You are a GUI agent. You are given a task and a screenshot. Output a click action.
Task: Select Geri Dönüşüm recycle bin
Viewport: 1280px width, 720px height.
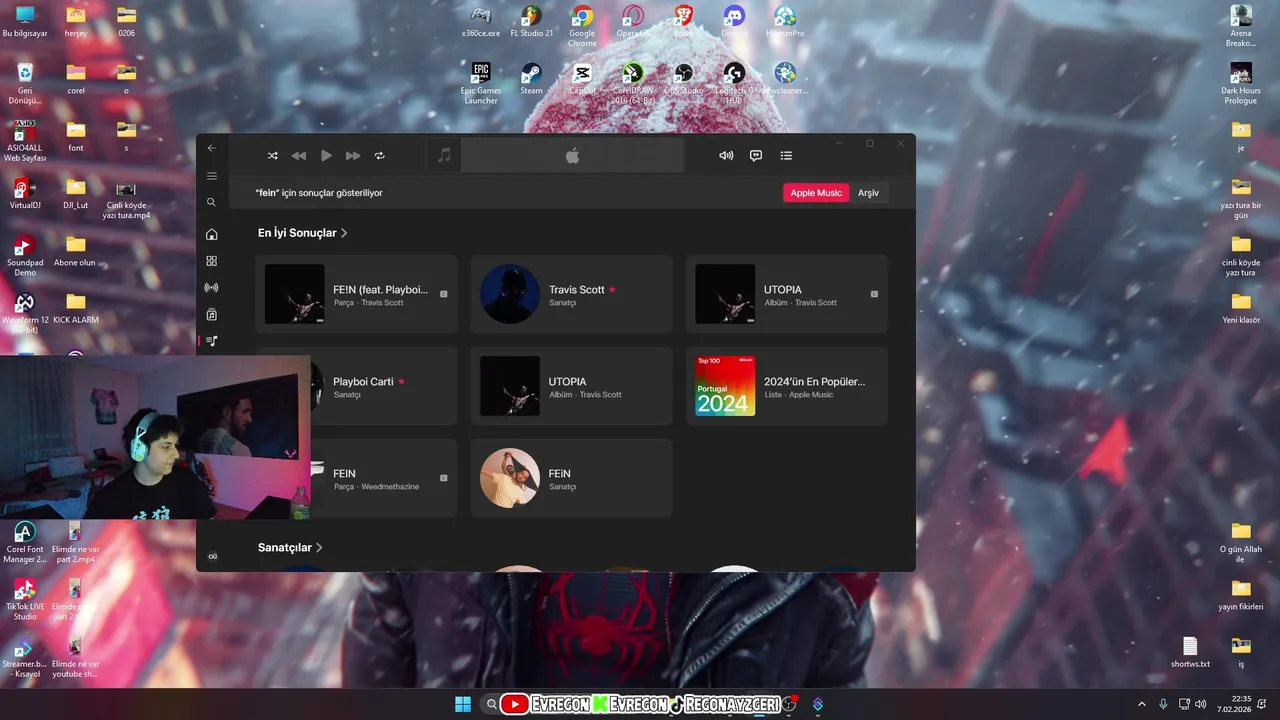point(25,84)
